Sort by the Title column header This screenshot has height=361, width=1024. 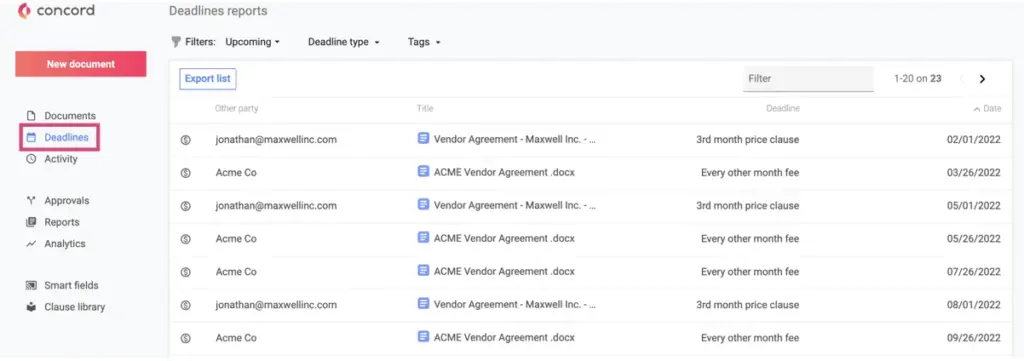coord(425,108)
